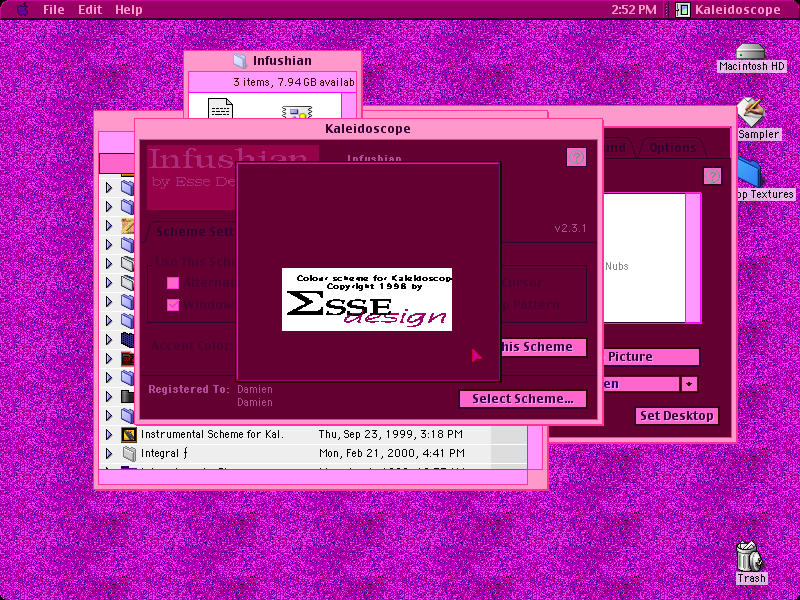Click the help question mark below the Options tab

point(712,176)
